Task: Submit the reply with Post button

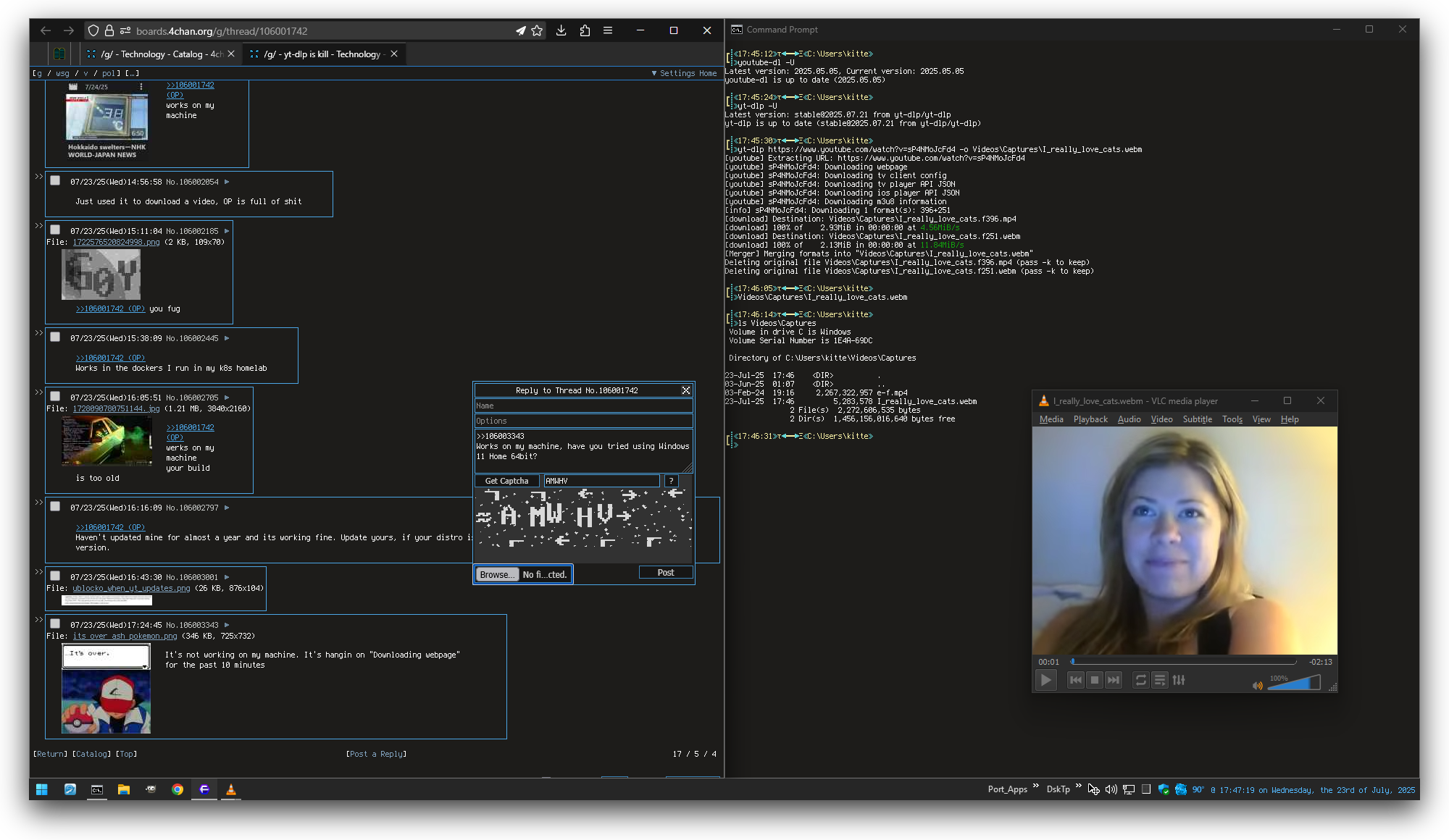Action: 665,573
